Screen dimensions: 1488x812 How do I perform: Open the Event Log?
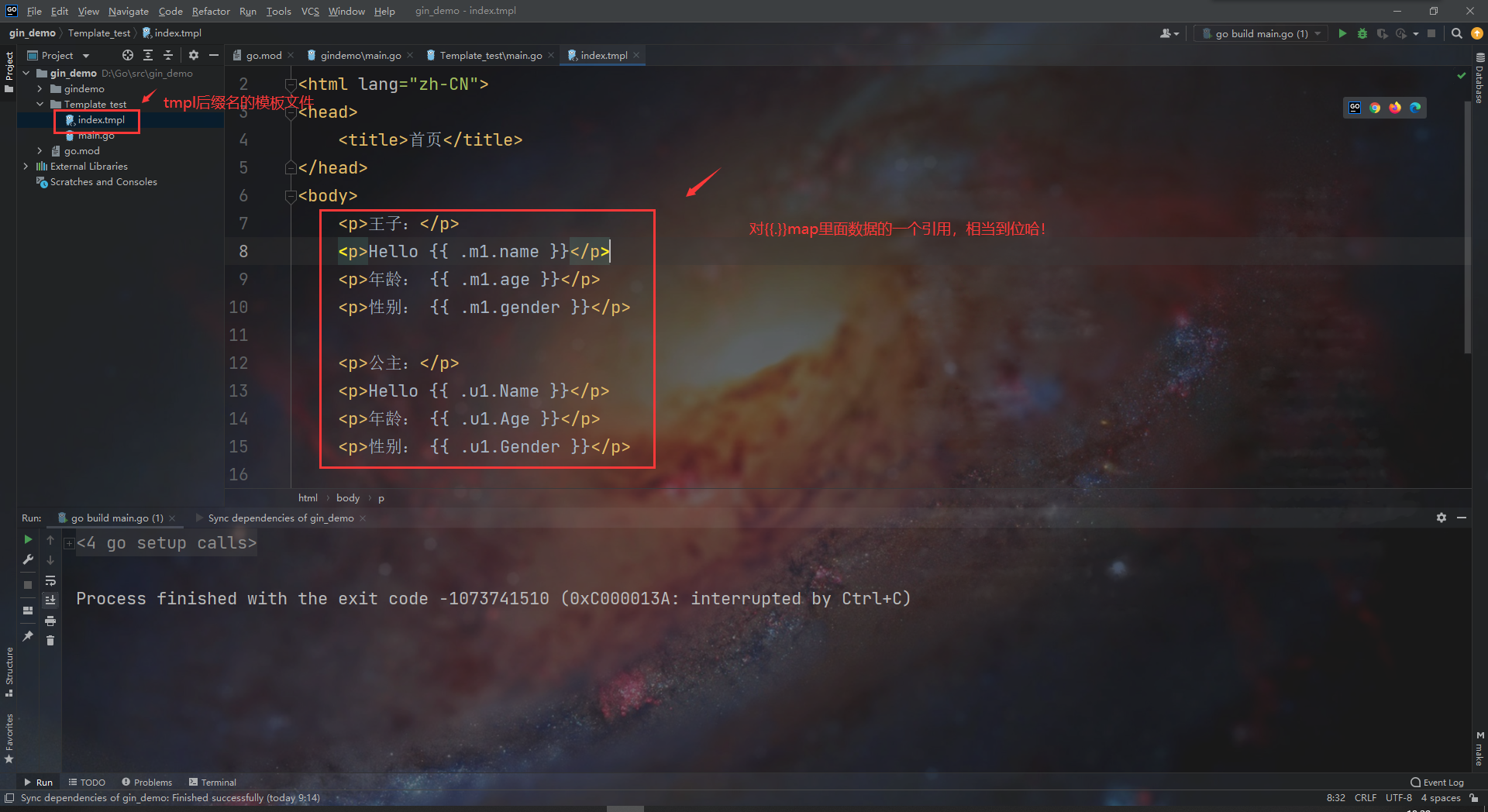point(1438,783)
